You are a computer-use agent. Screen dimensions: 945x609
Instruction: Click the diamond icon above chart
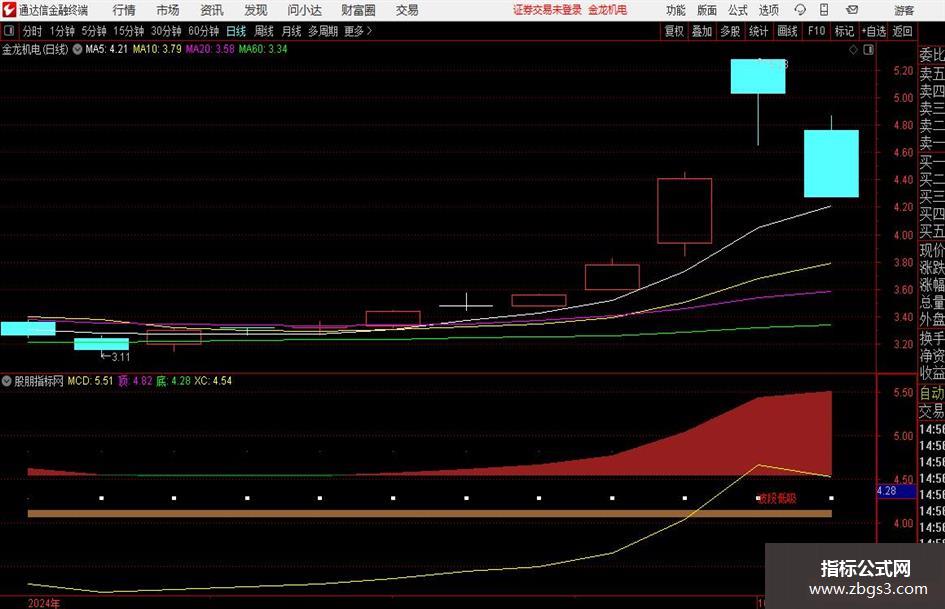click(853, 50)
